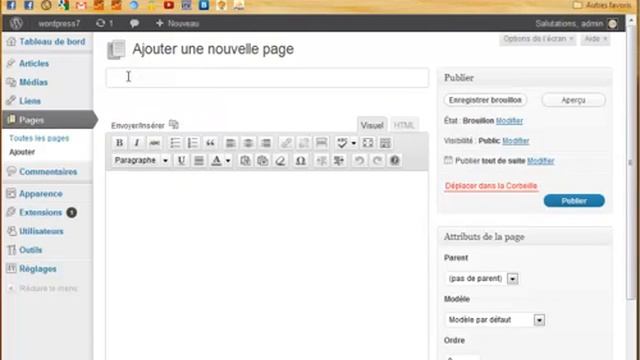Screen dimensions: 640x360
Task: Open the Commentaires menu
Action: point(47,172)
